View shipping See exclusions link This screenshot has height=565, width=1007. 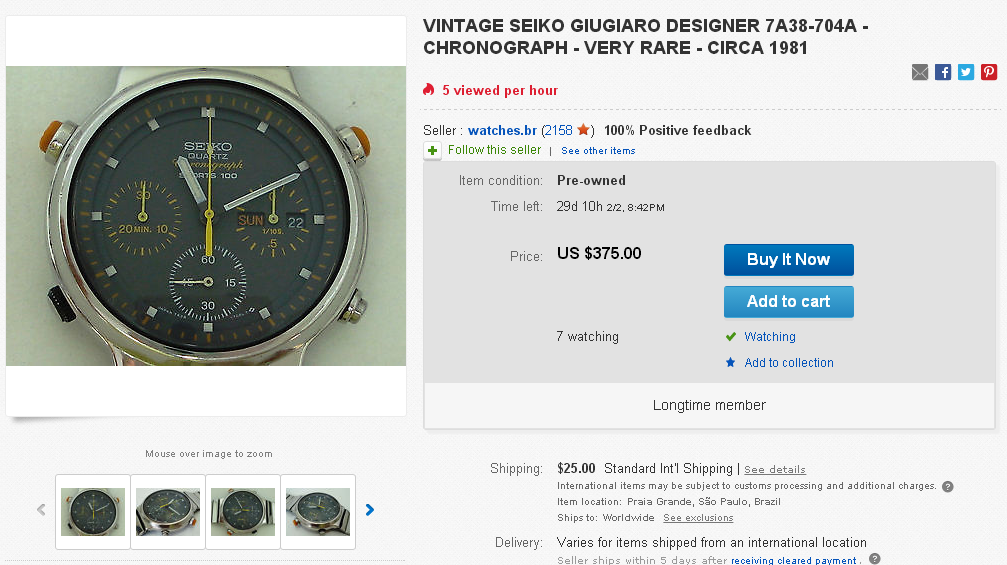pyautogui.click(x=698, y=518)
